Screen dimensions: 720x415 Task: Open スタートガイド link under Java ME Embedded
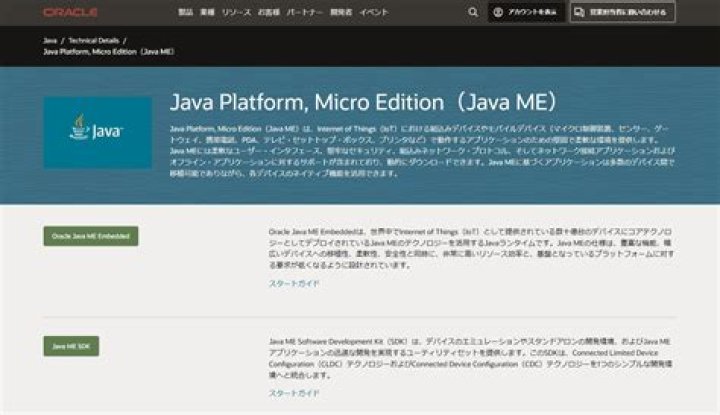pos(293,283)
